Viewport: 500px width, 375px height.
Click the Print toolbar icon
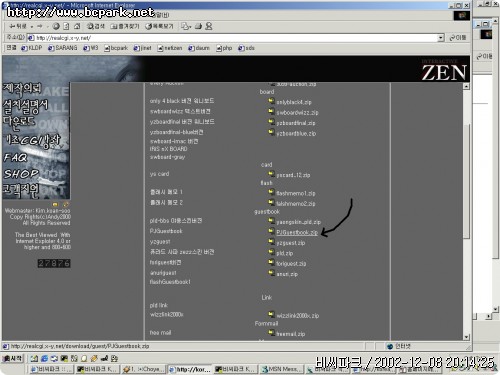(x=199, y=26)
